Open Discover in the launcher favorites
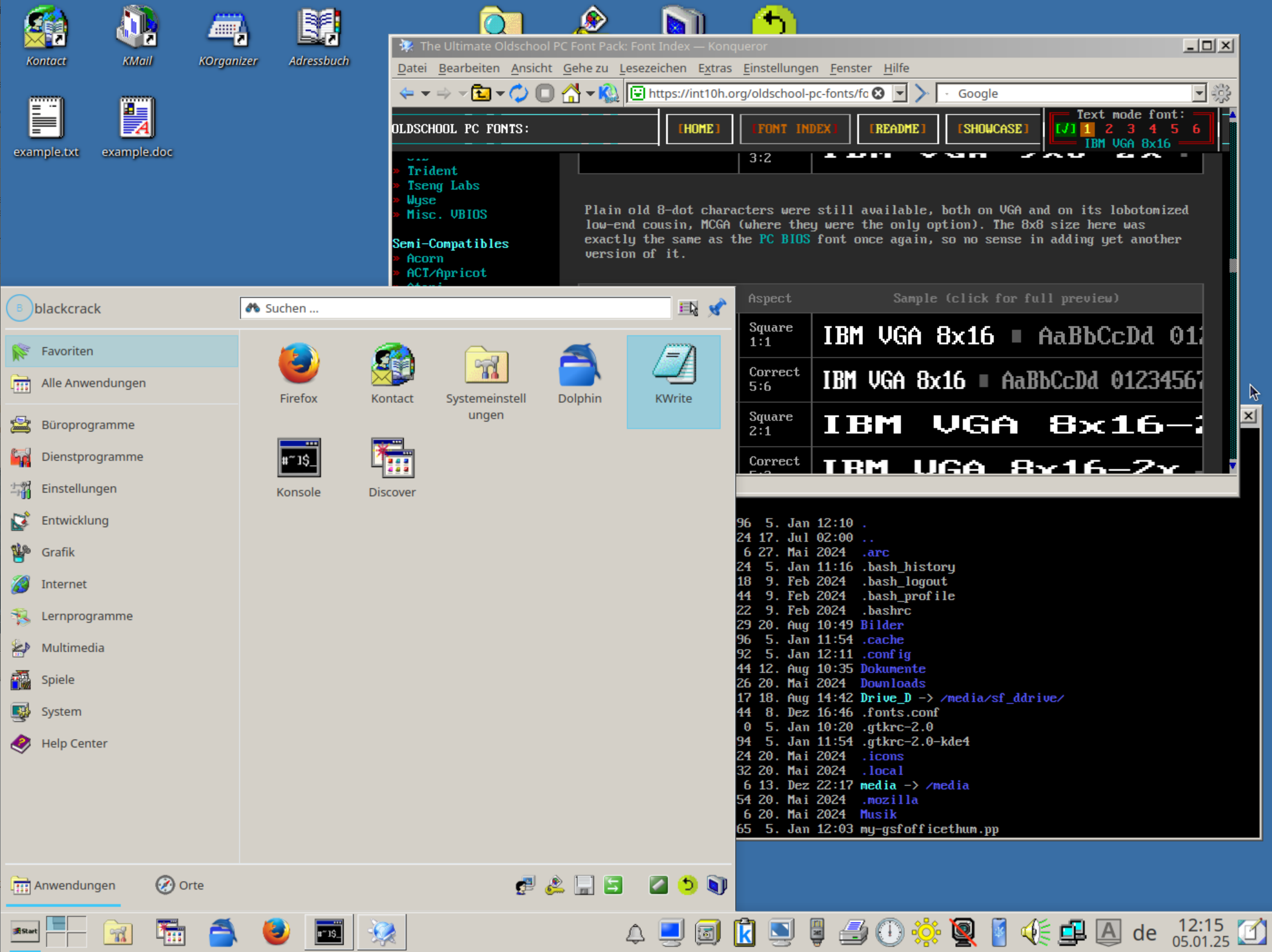This screenshot has width=1272, height=952. pos(392,467)
